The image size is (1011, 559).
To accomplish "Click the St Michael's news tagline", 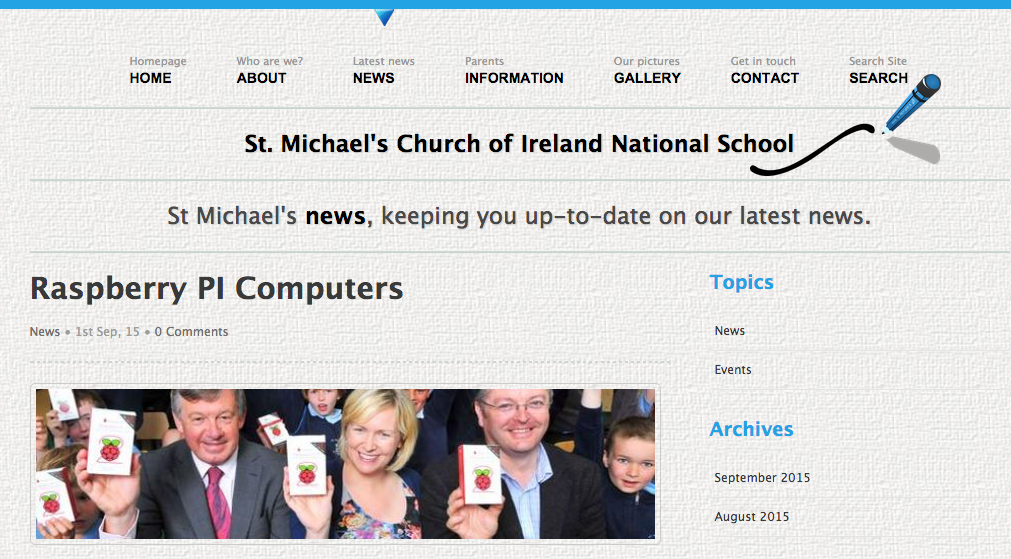I will (518, 216).
